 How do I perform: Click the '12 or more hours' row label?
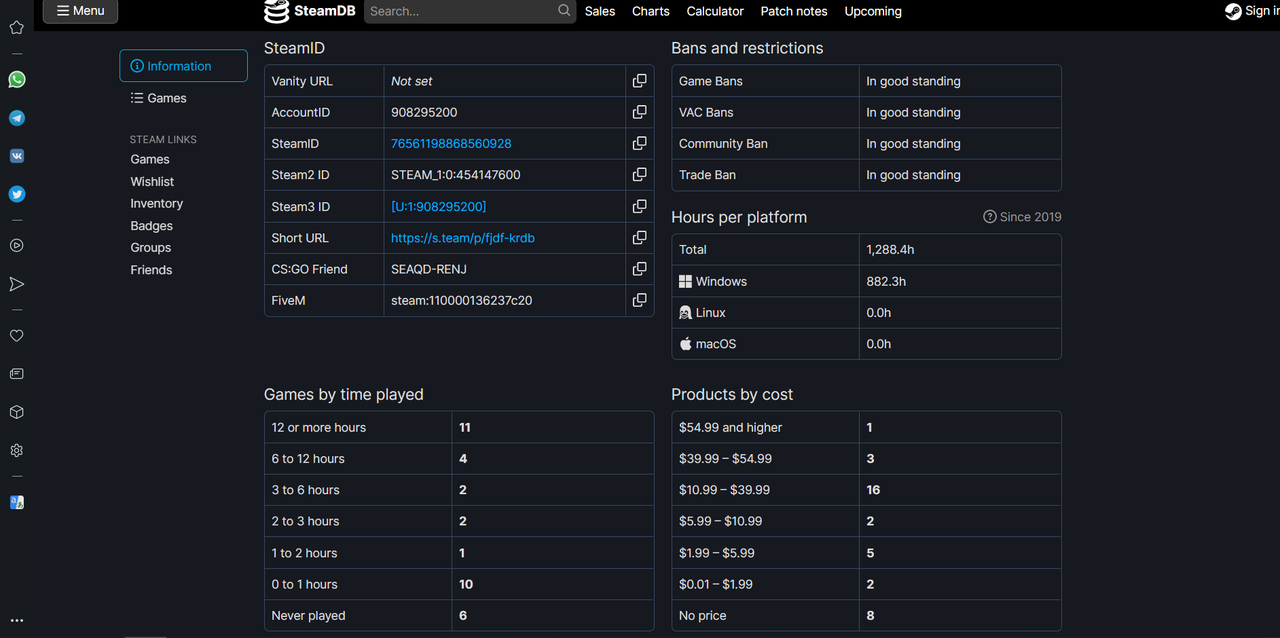click(x=319, y=427)
